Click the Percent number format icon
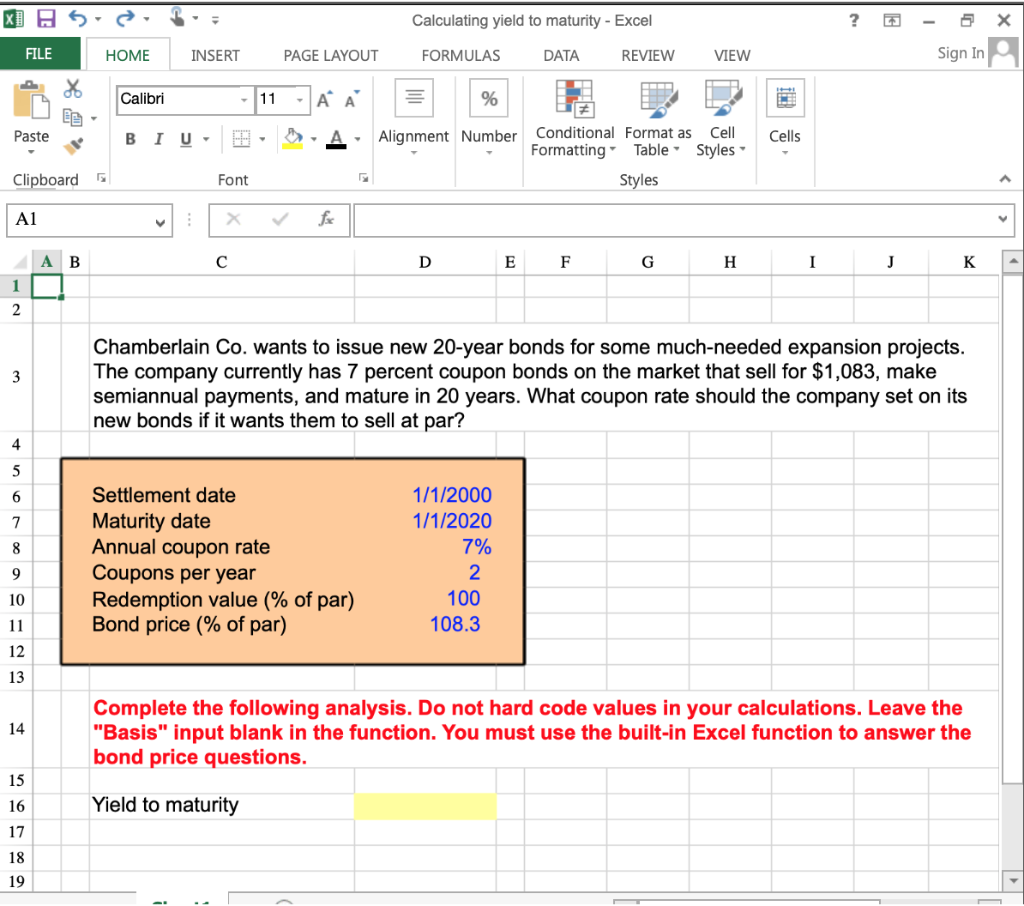Screen dimensions: 1024x906 coord(489,97)
